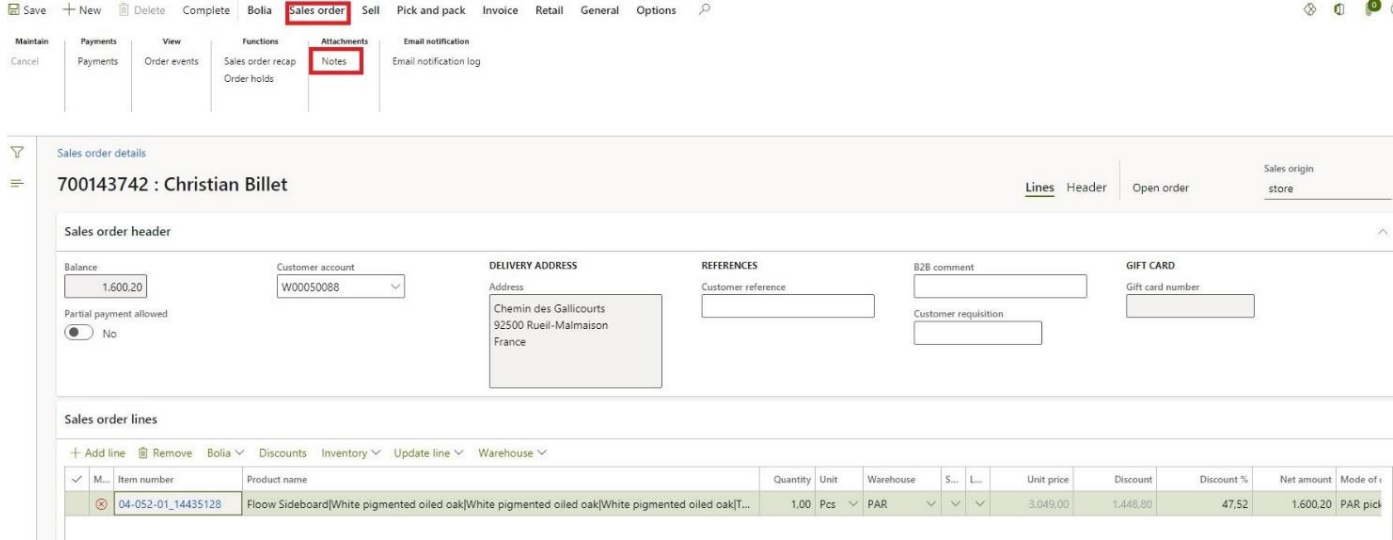Switch to the Header view
1393x540 pixels.
click(x=1086, y=189)
